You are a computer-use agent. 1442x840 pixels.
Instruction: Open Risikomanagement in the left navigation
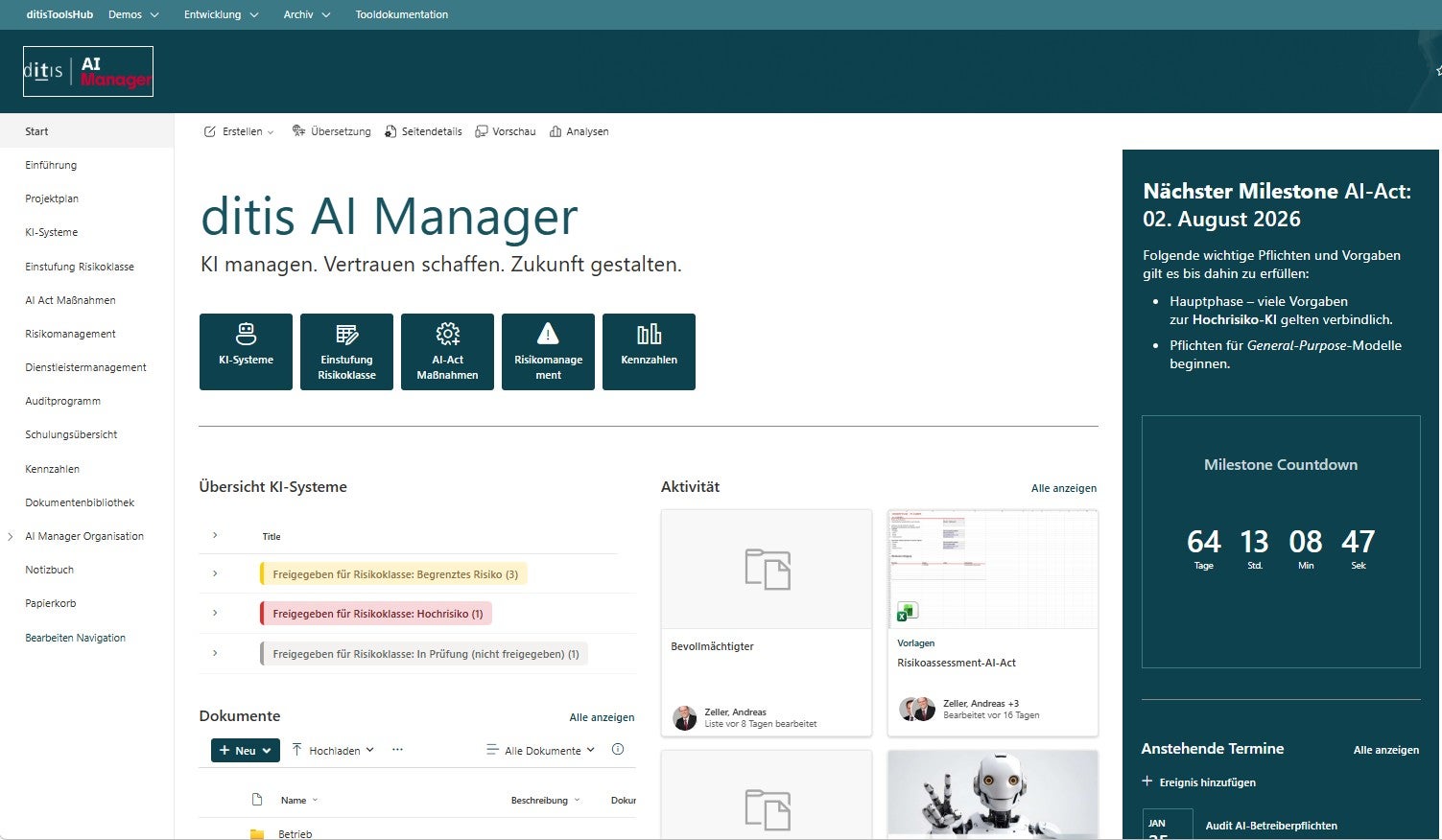tap(70, 334)
